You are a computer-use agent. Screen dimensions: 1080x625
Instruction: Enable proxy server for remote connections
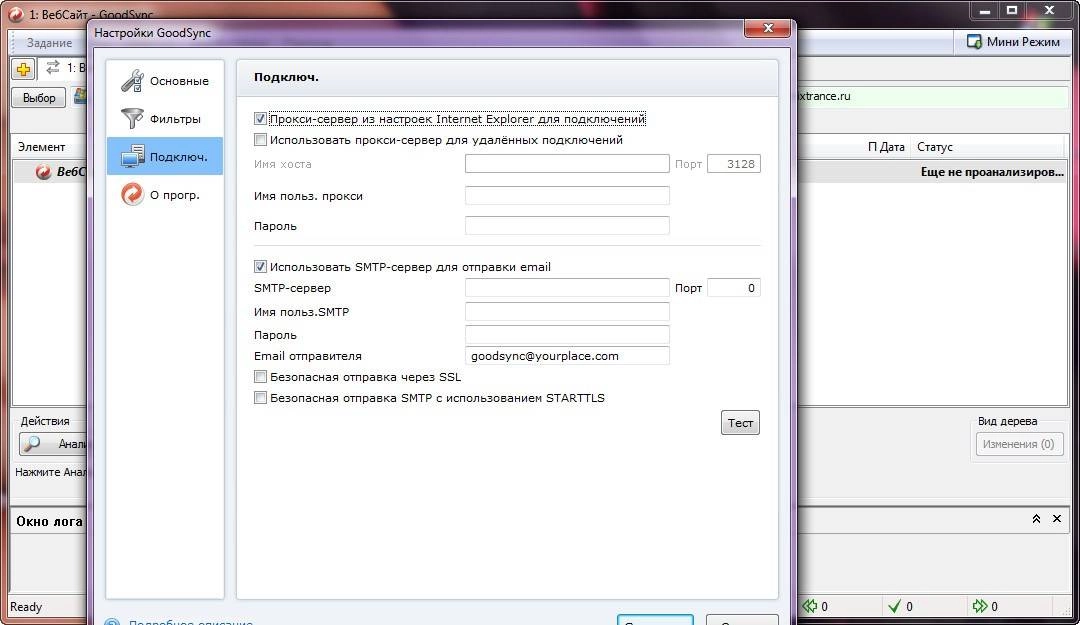[x=260, y=140]
